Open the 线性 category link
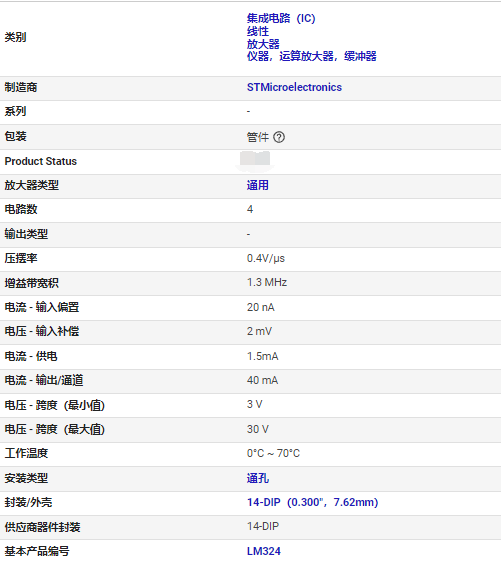Screen dimensions: 501x563 [258, 31]
